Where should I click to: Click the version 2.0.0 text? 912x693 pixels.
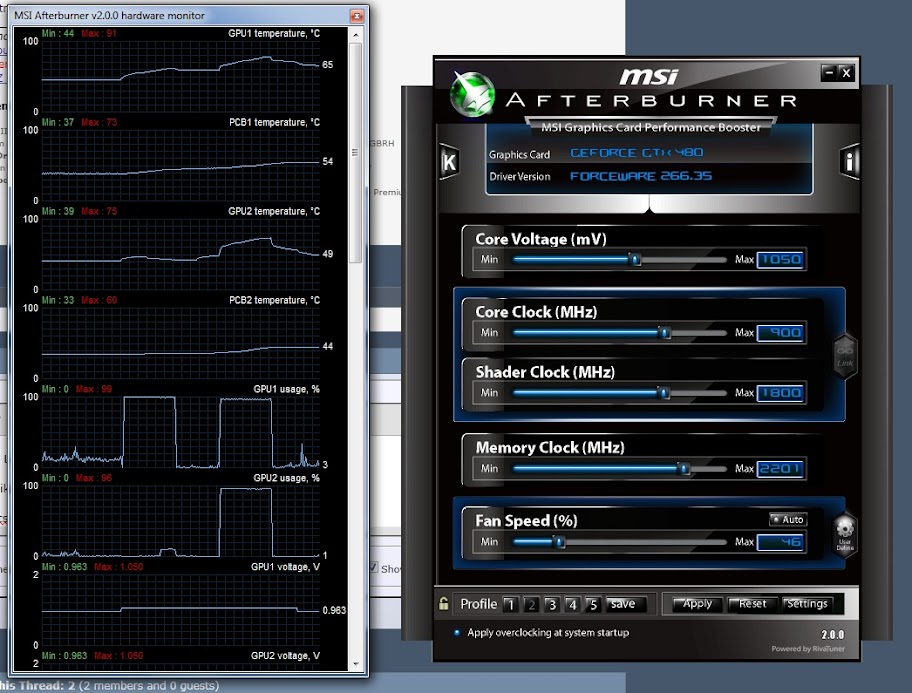(832, 635)
